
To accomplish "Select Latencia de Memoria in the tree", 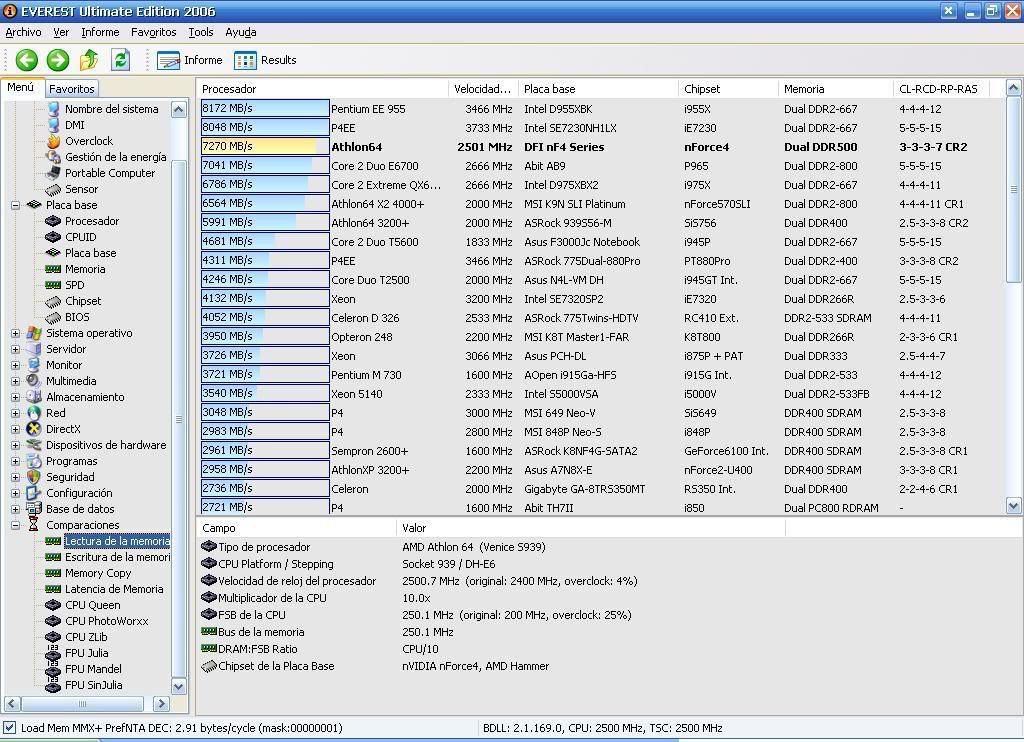I will tap(114, 589).
